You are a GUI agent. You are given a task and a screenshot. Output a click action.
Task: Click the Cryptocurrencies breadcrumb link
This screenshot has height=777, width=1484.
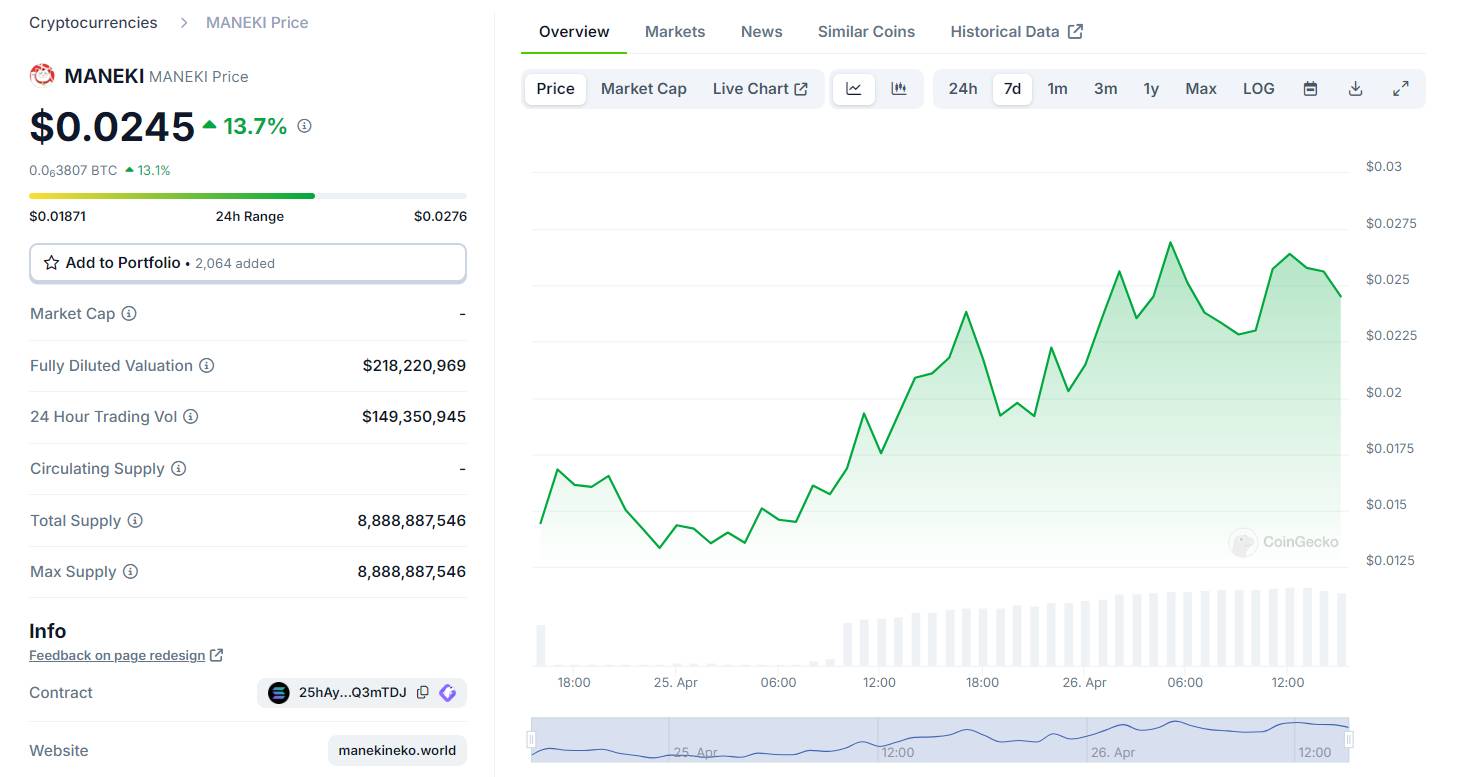pos(93,22)
